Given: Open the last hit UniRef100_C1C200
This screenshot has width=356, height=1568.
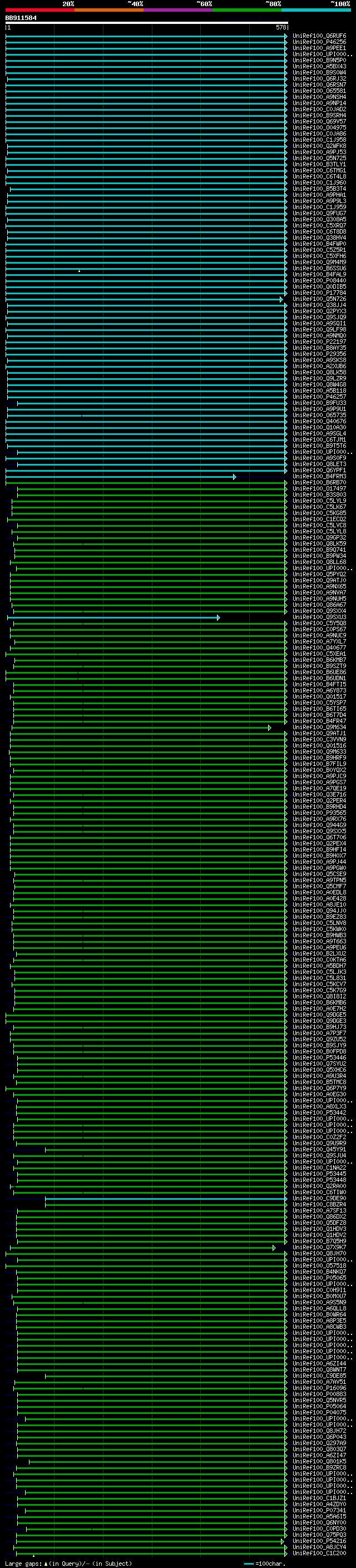Looking at the screenshot, I should [x=319, y=1554].
